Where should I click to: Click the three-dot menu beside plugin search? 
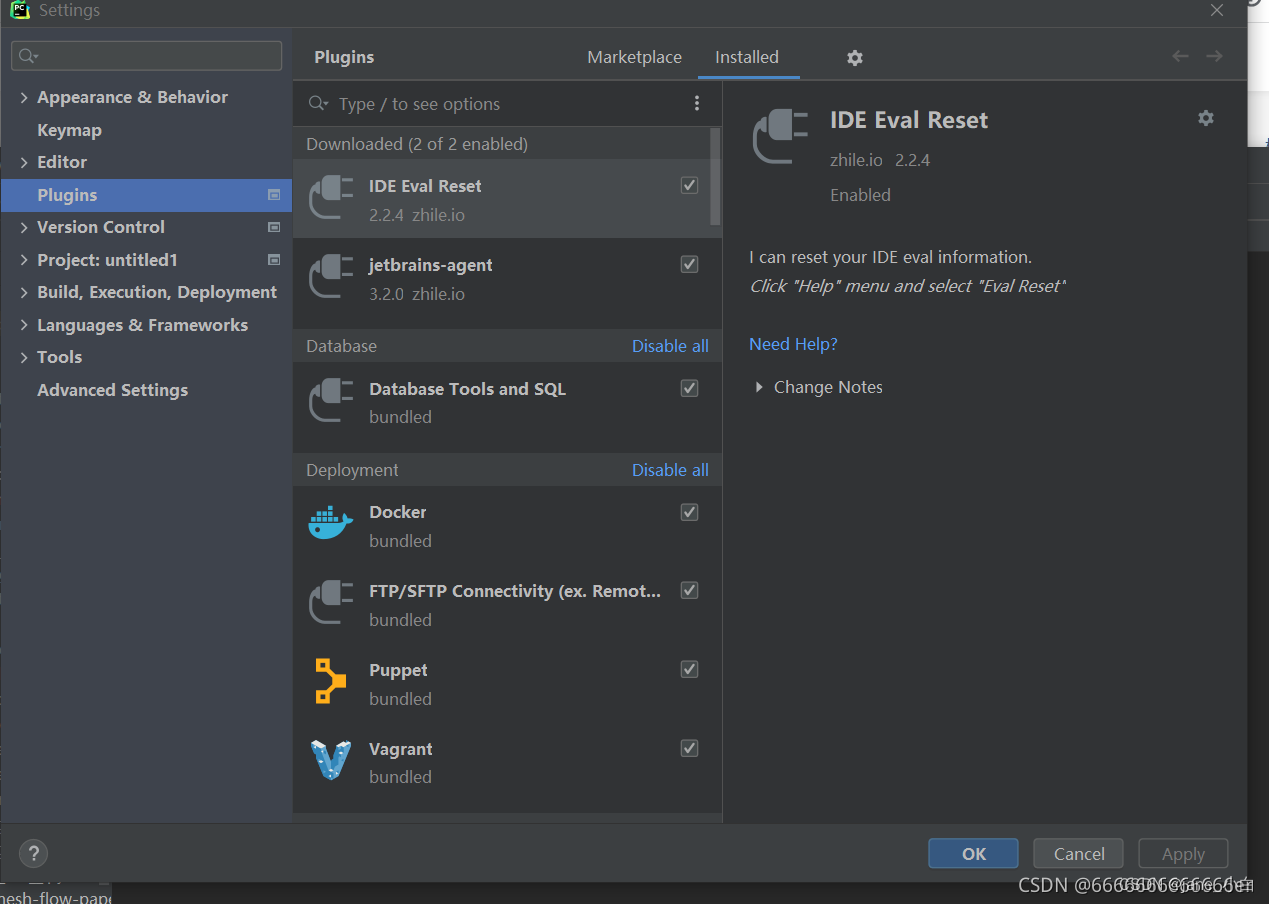click(x=697, y=103)
